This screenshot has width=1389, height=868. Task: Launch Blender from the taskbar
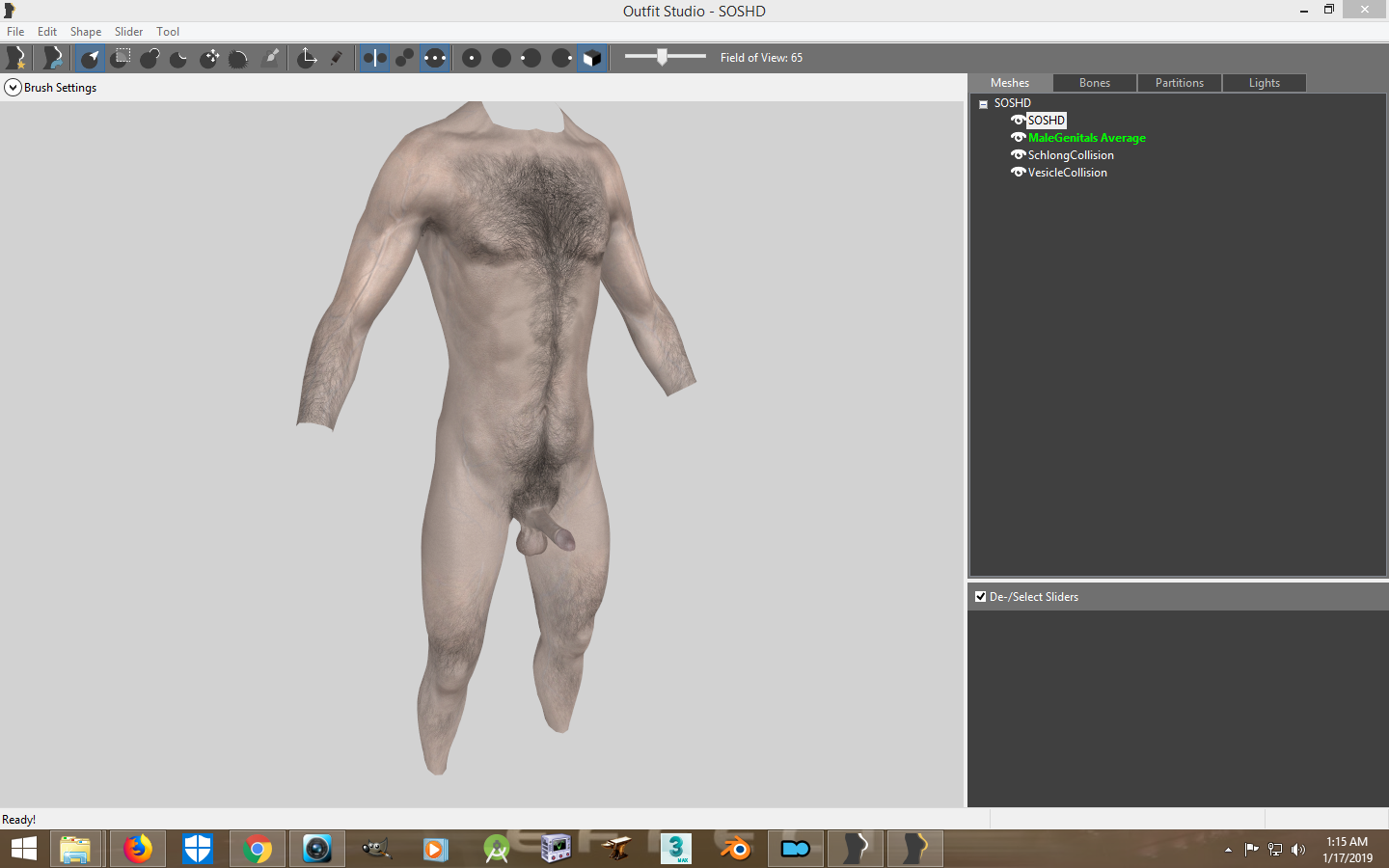pyautogui.click(x=736, y=849)
